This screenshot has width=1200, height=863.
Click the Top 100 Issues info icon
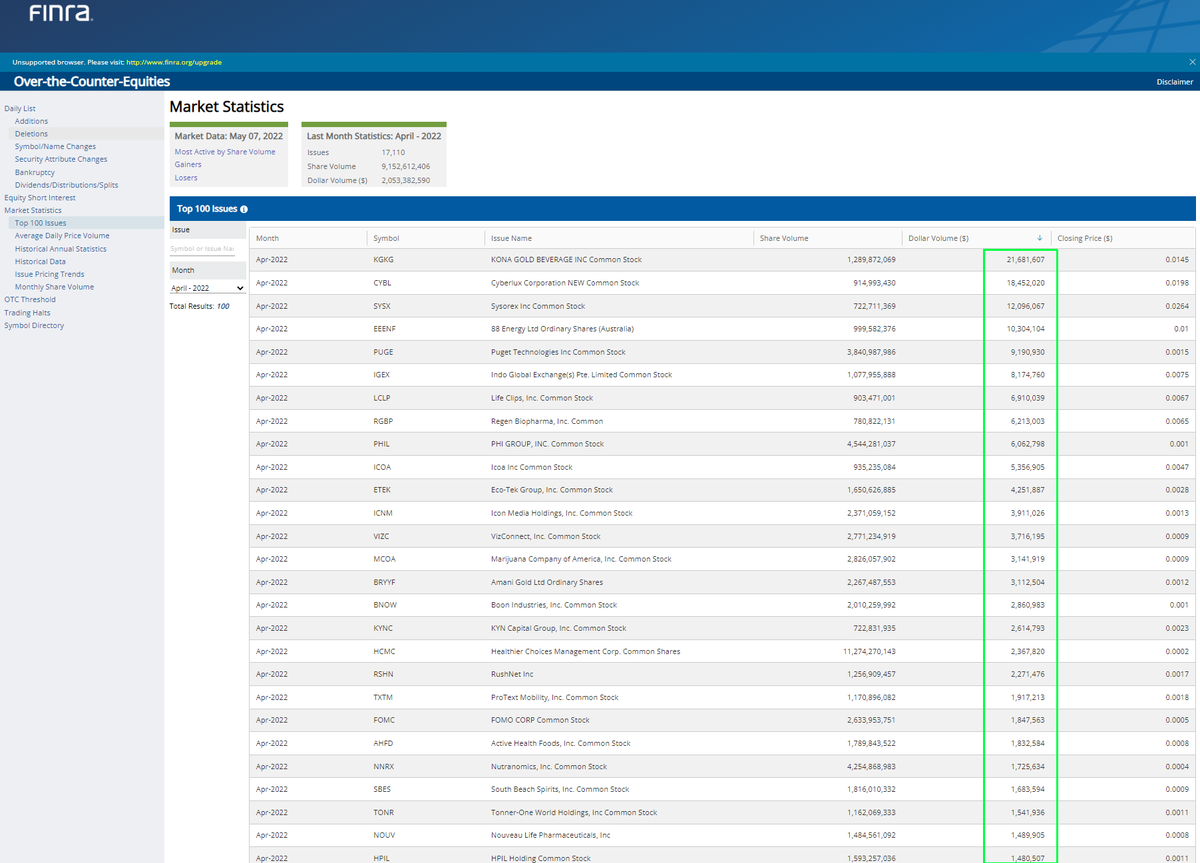pyautogui.click(x=244, y=209)
